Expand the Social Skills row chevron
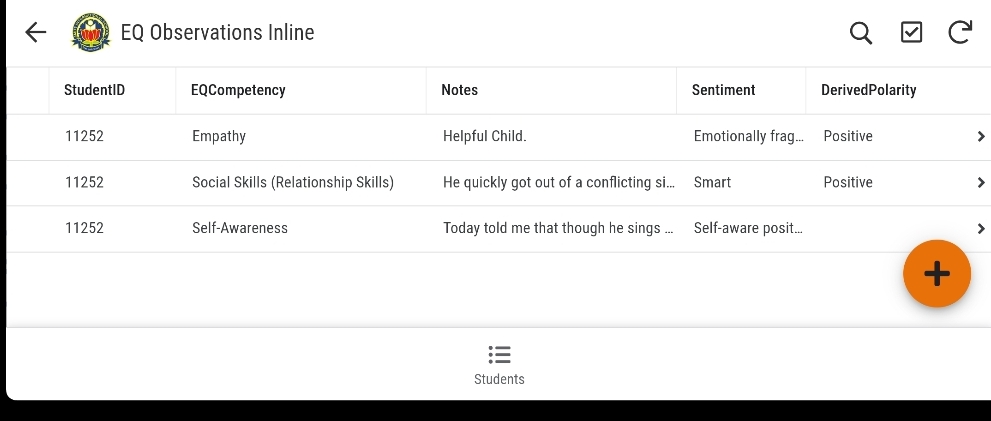 point(981,183)
